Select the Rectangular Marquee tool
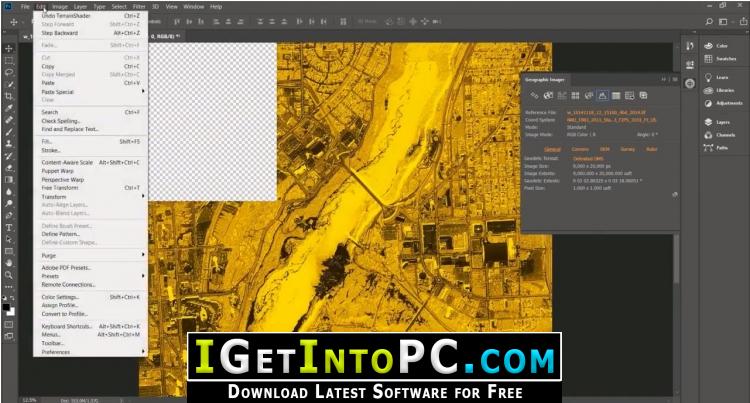 coord(9,61)
